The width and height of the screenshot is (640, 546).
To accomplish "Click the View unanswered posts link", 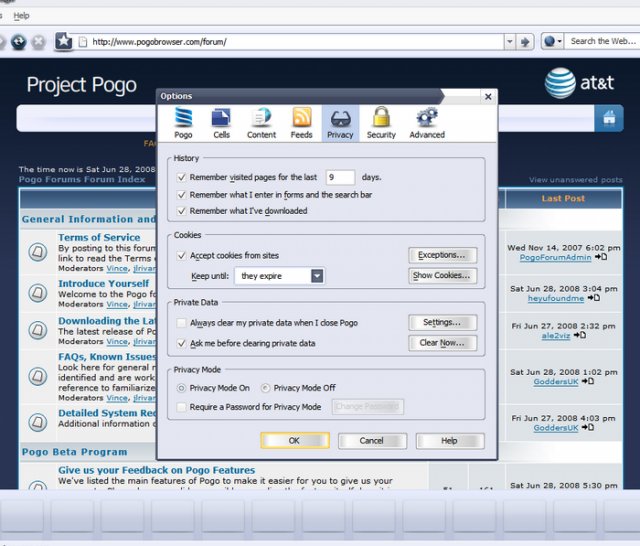I will tap(576, 180).
